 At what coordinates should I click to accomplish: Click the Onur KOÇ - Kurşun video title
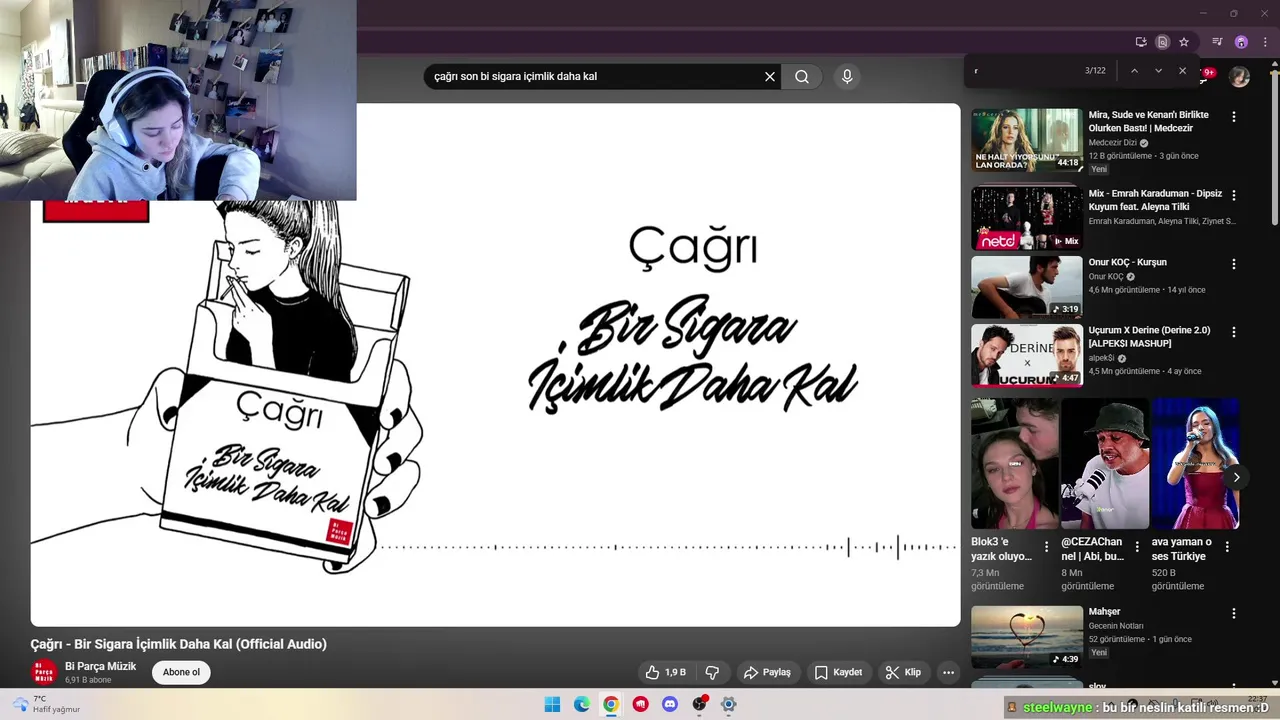(1127, 262)
